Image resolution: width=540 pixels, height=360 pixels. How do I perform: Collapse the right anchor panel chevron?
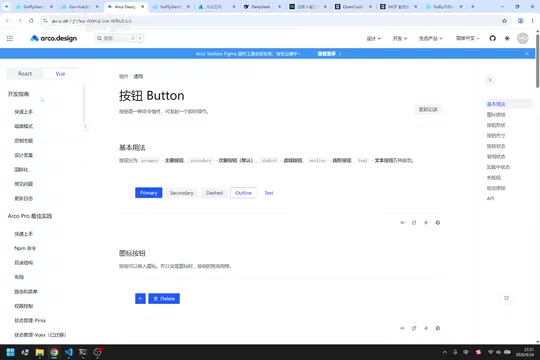click(490, 80)
